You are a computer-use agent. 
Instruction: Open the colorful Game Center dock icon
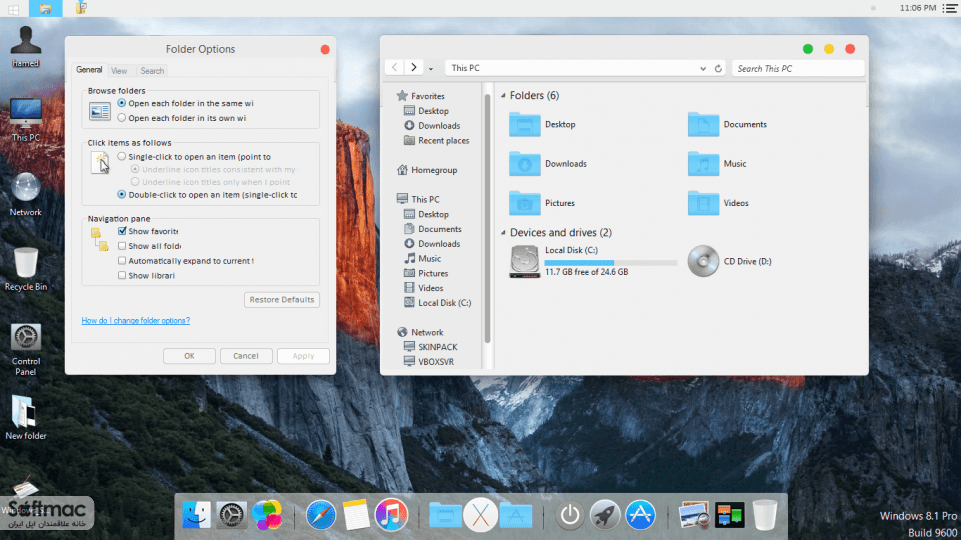[x=267, y=515]
